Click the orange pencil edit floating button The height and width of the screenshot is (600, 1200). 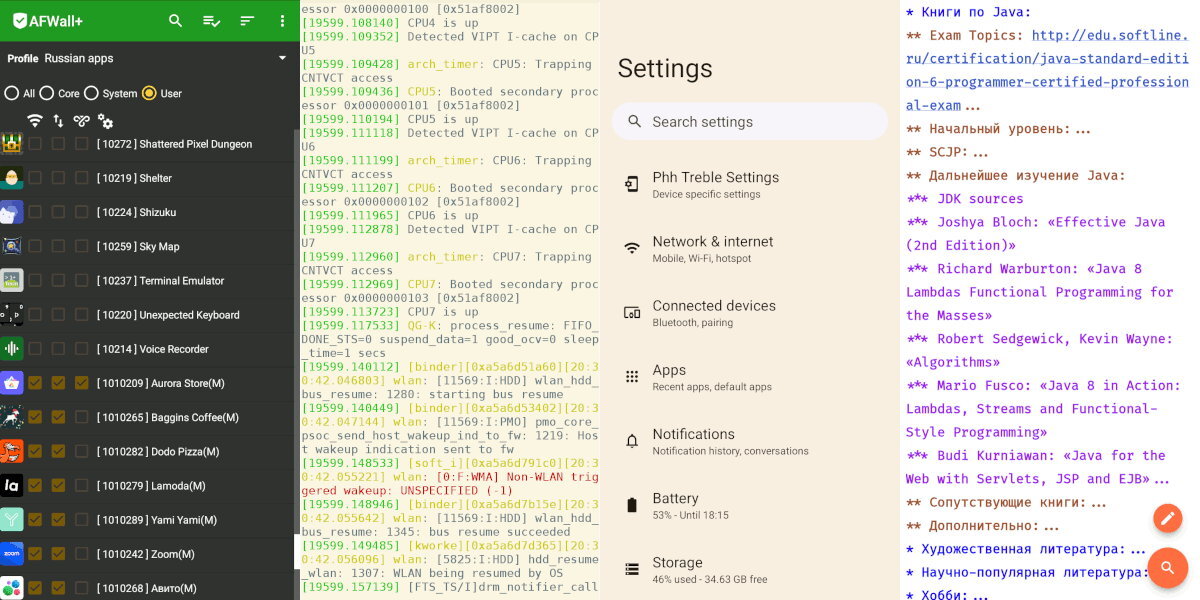[x=1167, y=518]
